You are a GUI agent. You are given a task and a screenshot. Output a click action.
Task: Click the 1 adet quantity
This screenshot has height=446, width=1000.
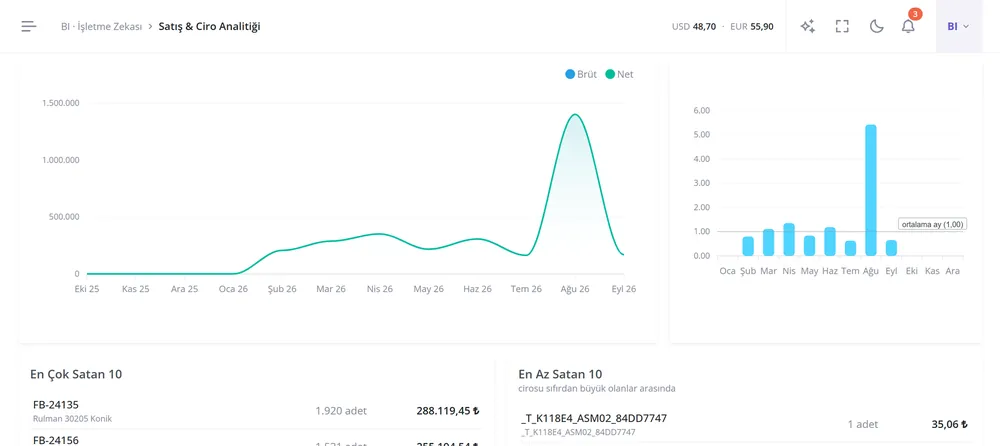[x=863, y=424]
